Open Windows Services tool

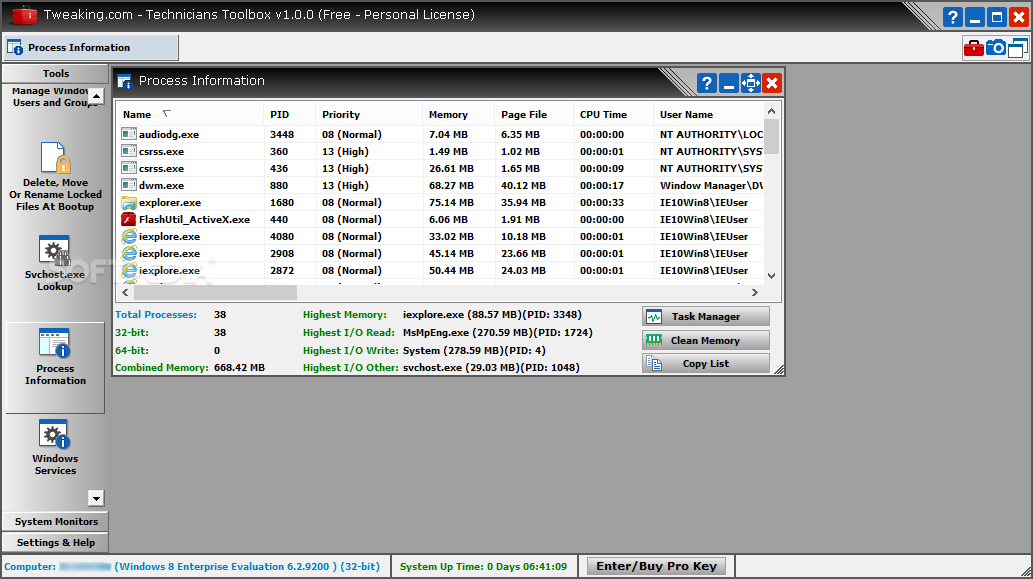pyautogui.click(x=55, y=447)
